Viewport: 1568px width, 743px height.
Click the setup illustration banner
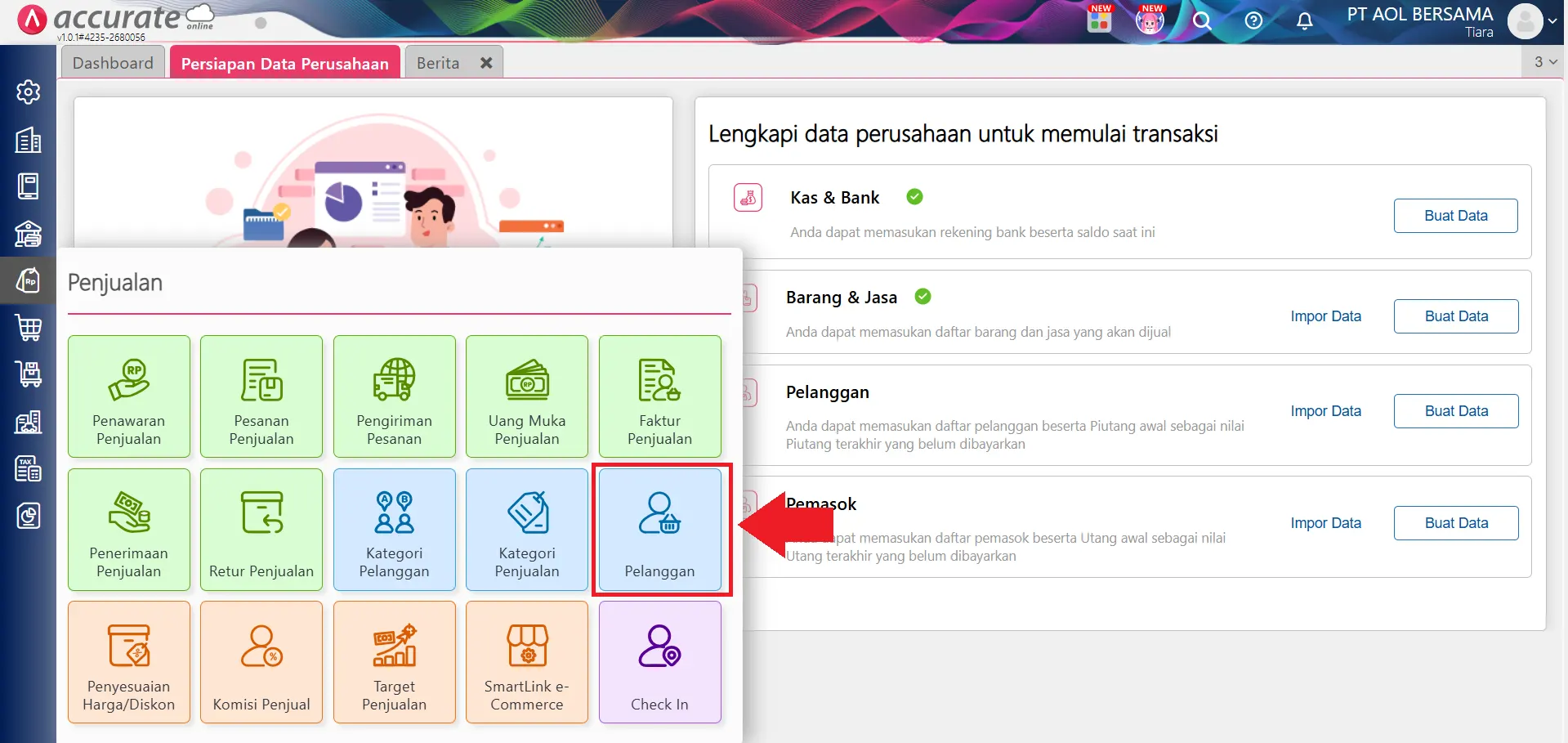[373, 173]
